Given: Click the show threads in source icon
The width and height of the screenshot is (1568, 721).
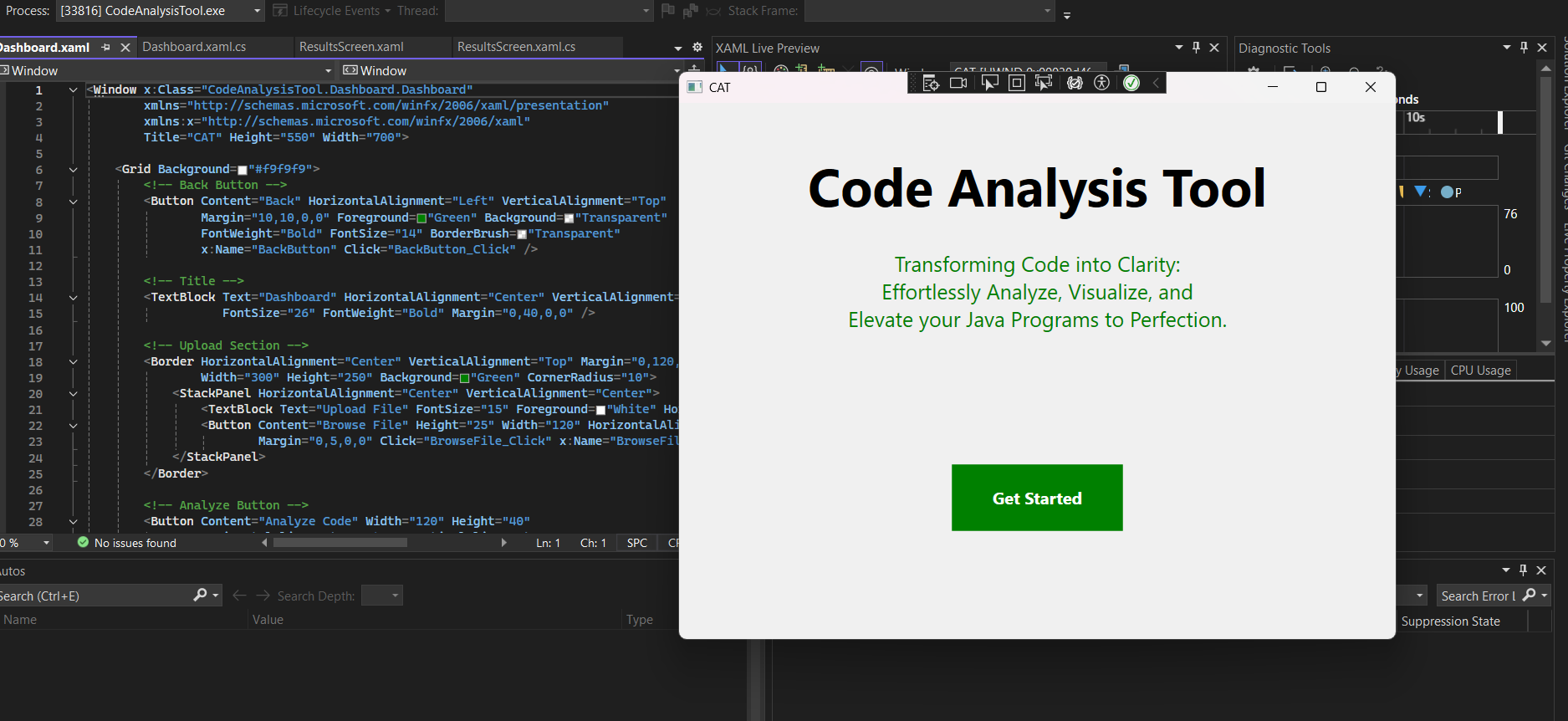Looking at the screenshot, I should pyautogui.click(x=690, y=11).
